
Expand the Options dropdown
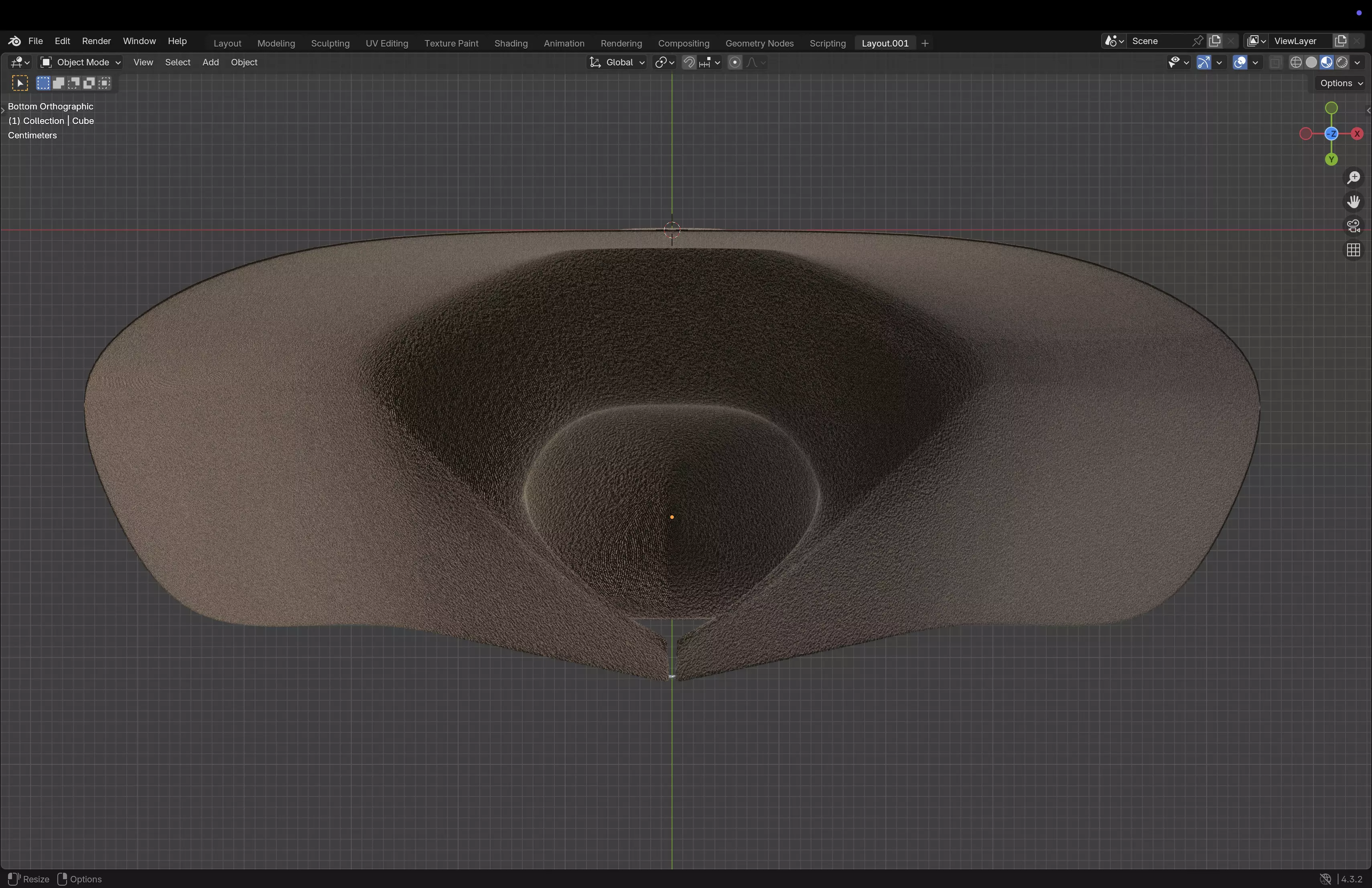click(x=1341, y=83)
